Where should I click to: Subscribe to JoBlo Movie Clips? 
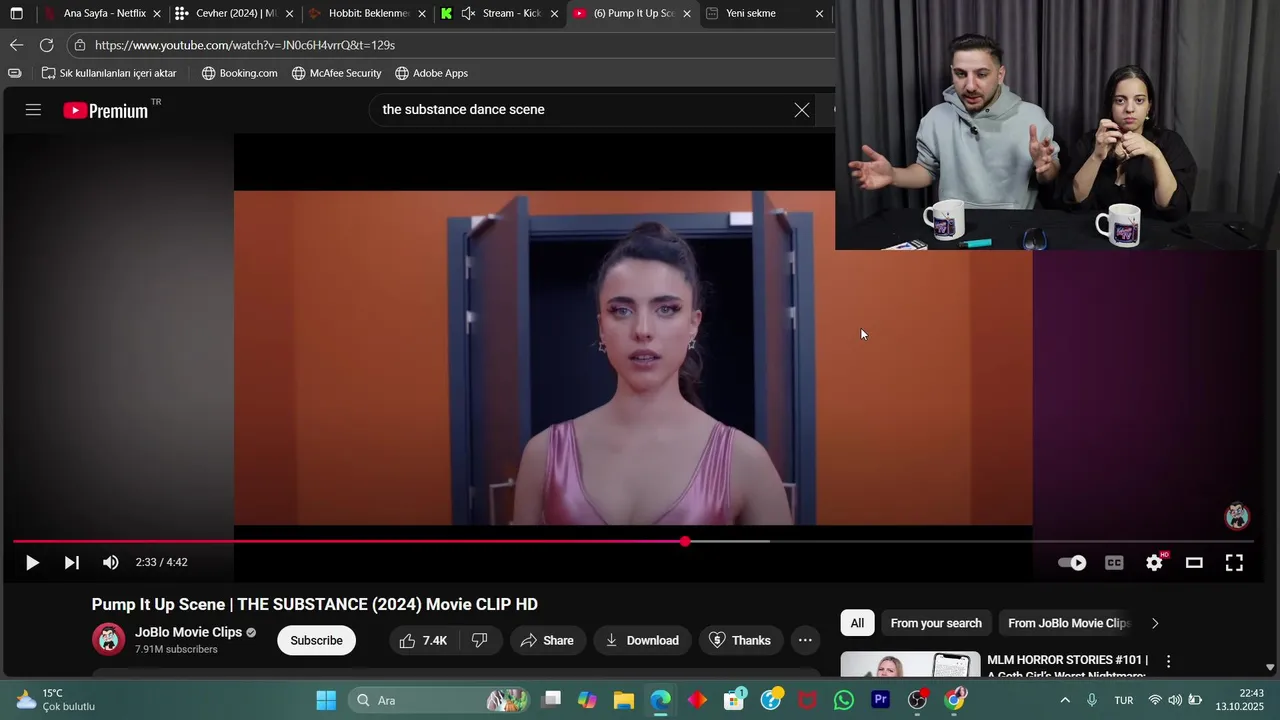tap(316, 641)
